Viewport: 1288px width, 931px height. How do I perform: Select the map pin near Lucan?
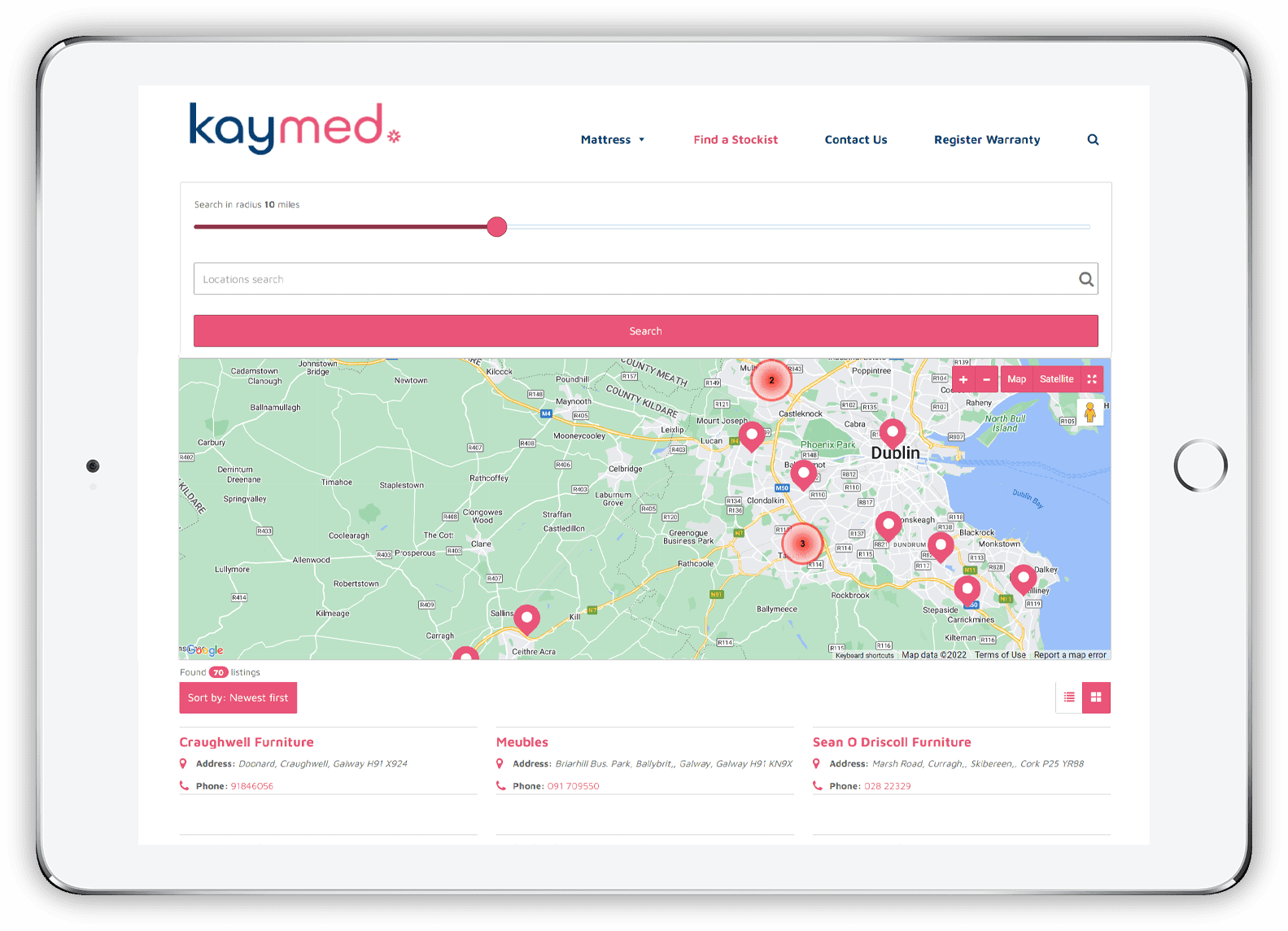coord(752,436)
